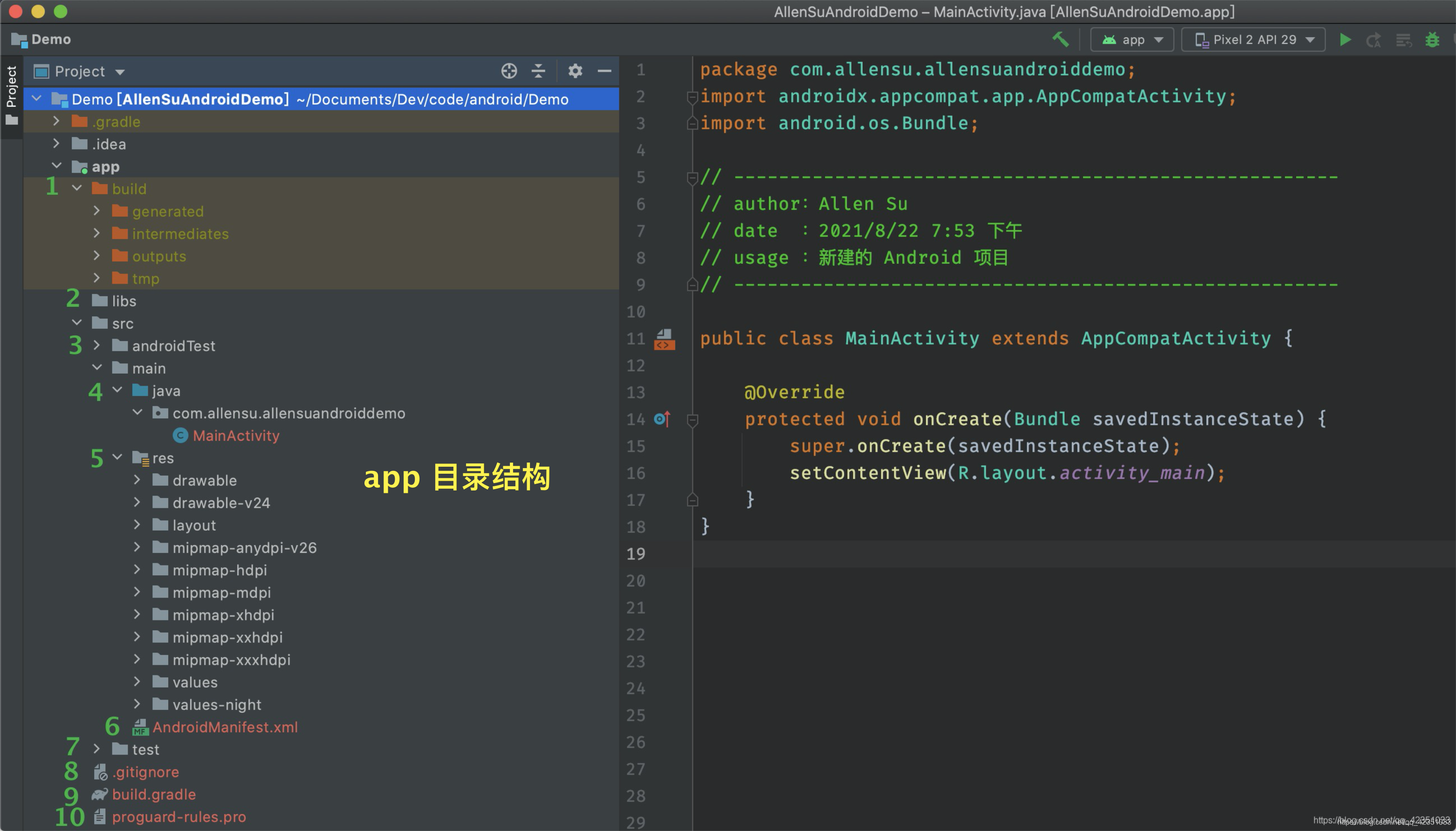Open Project panel settings gear
The width and height of the screenshot is (1456, 831).
575,71
